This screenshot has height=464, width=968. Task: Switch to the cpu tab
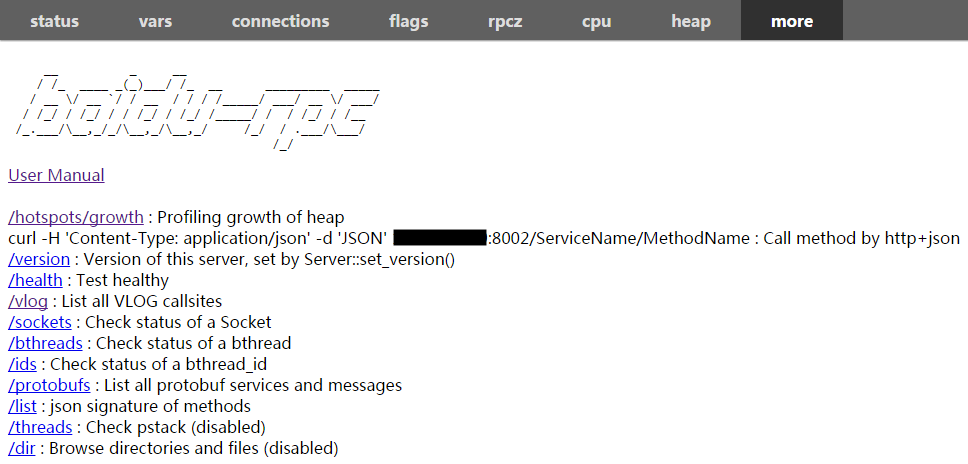(x=596, y=21)
